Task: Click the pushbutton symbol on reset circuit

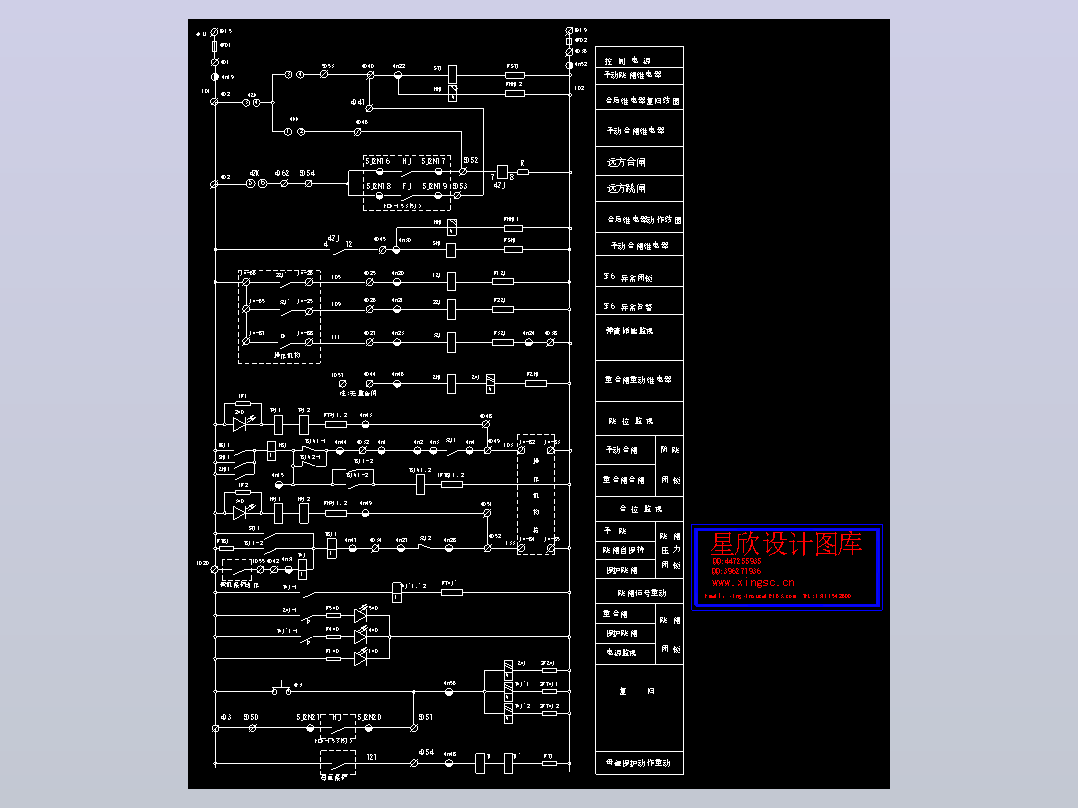Action: tap(280, 688)
